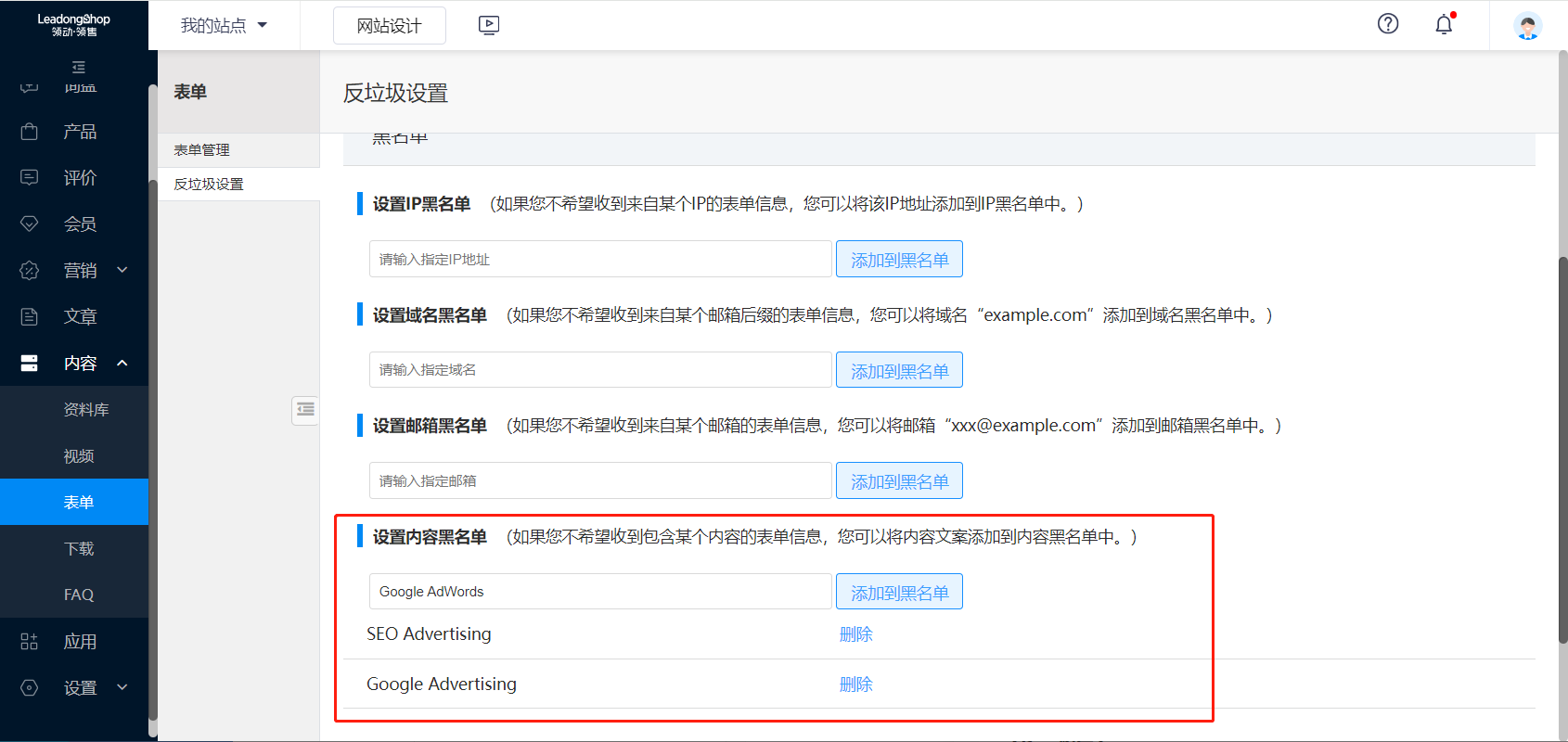
Task: Click the 设置 gear icon
Action: pos(30,687)
